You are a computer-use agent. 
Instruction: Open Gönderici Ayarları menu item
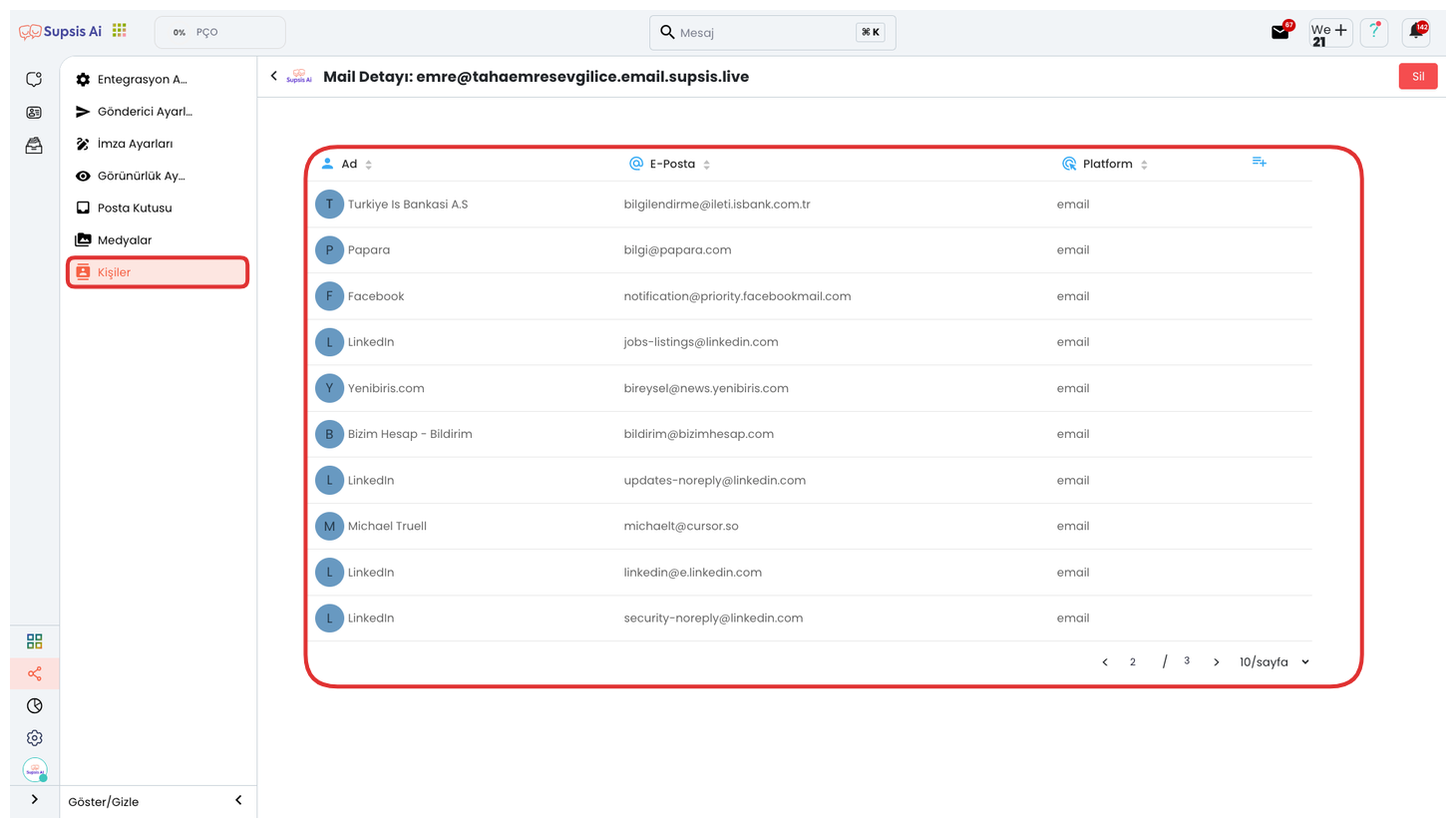click(x=158, y=112)
